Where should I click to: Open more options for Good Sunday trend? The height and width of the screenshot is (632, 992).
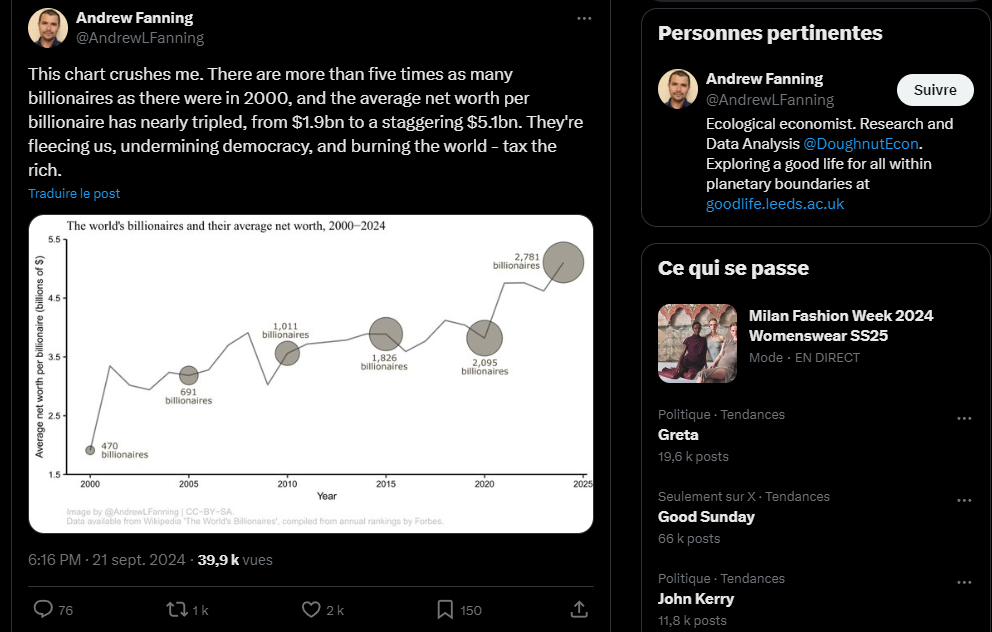pos(964,501)
